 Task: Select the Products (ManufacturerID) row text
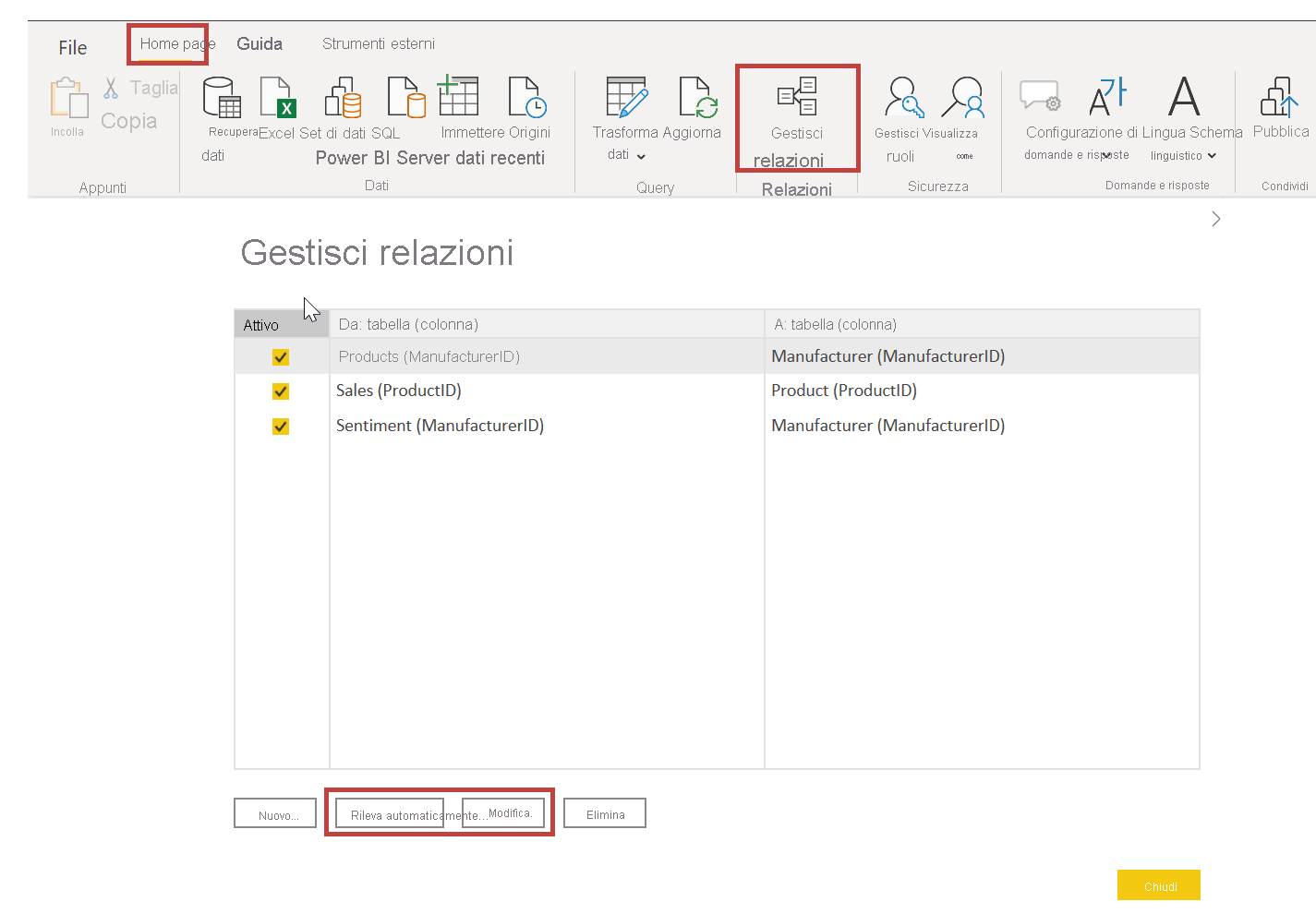pos(429,356)
